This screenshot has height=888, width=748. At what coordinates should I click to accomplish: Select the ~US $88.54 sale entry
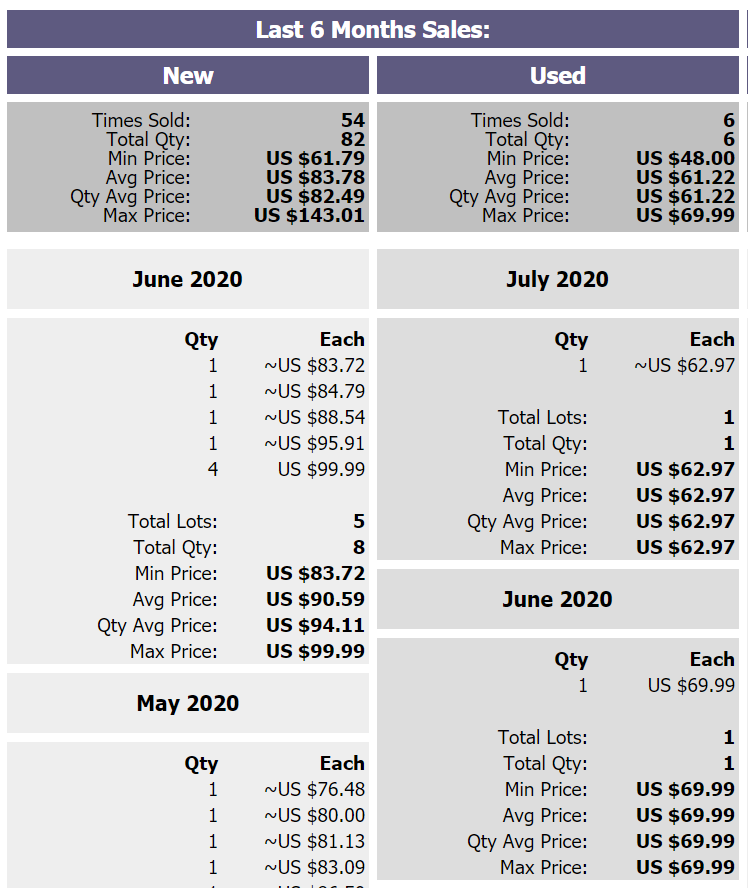pos(314,417)
